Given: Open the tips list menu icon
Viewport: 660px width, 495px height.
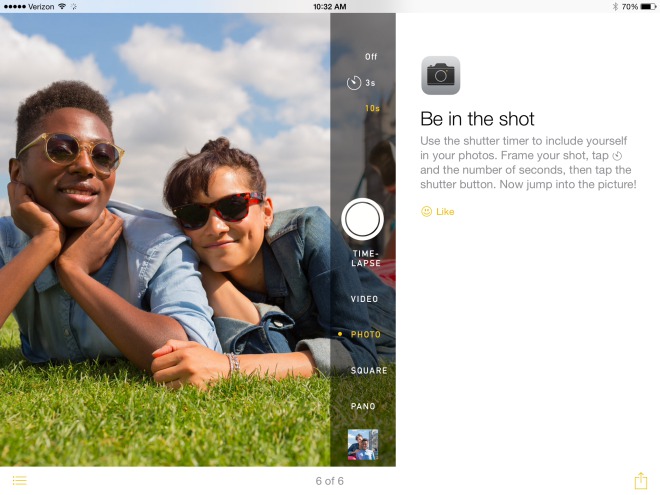Looking at the screenshot, I should click(x=19, y=480).
